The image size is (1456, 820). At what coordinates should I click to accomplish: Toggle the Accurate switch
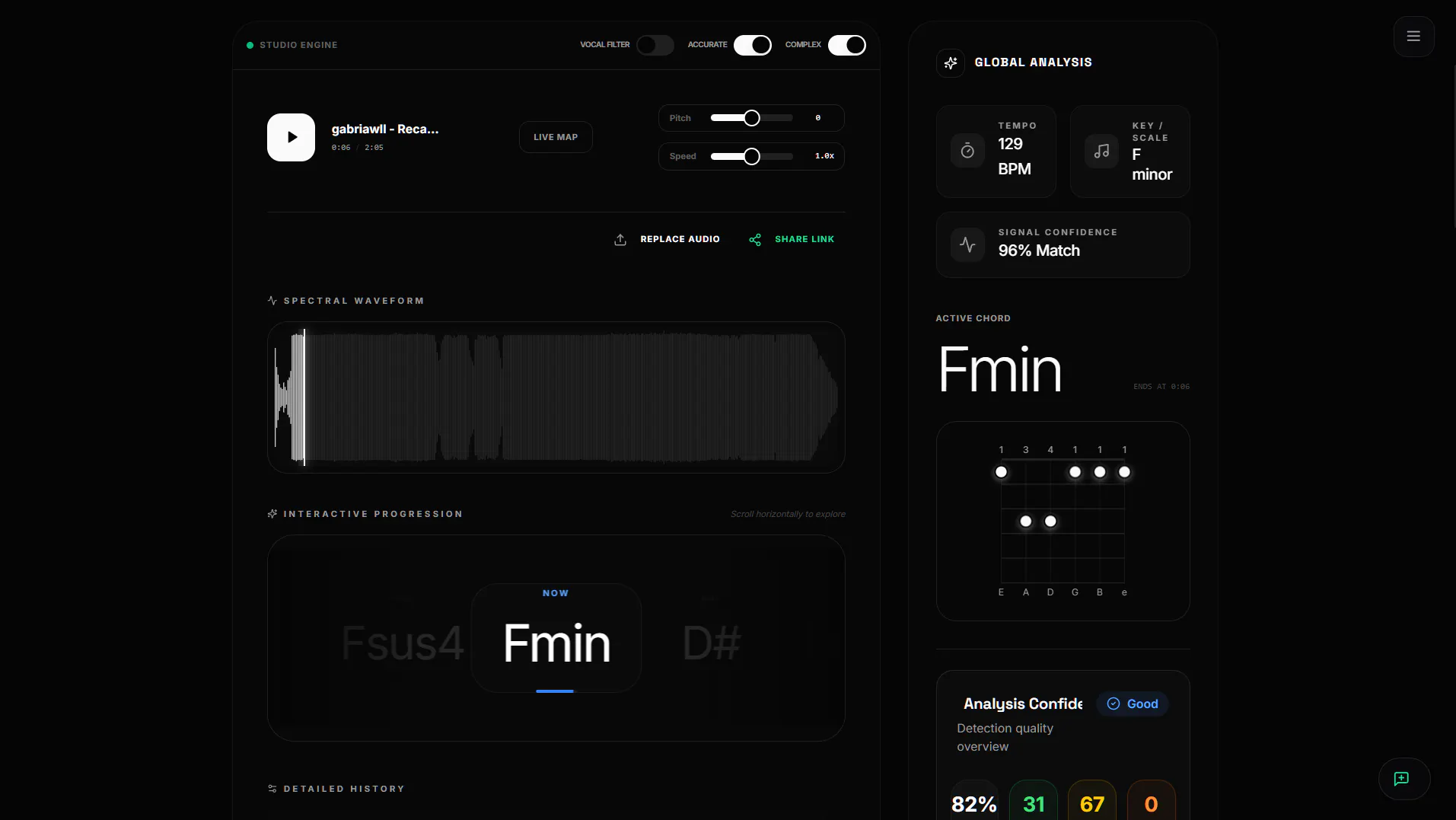click(x=753, y=45)
